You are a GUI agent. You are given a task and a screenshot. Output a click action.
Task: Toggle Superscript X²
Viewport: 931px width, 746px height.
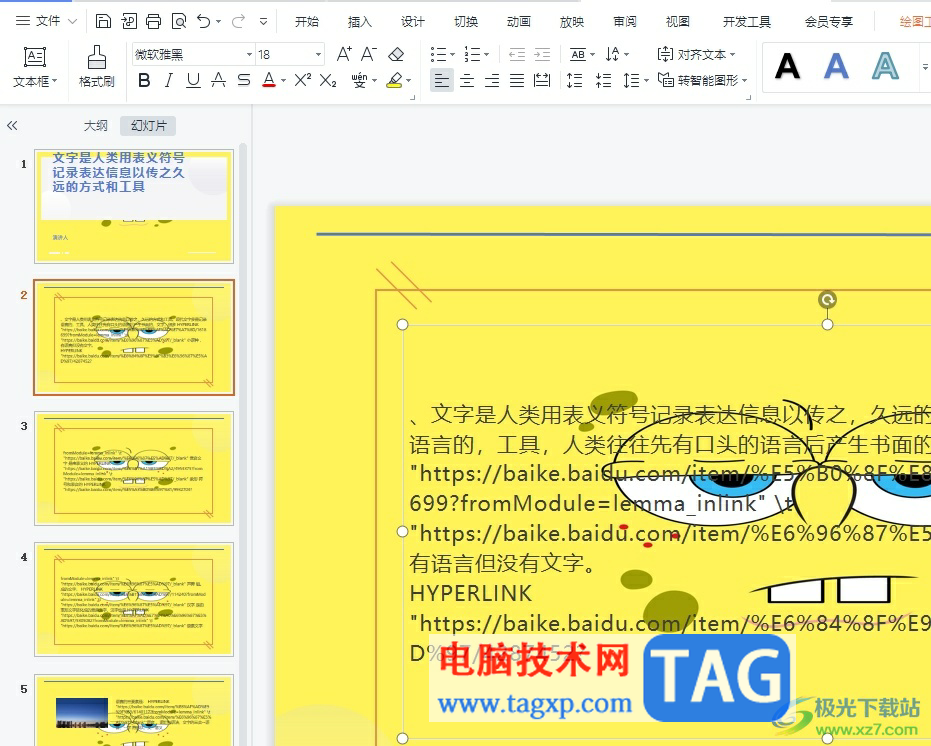(x=303, y=80)
